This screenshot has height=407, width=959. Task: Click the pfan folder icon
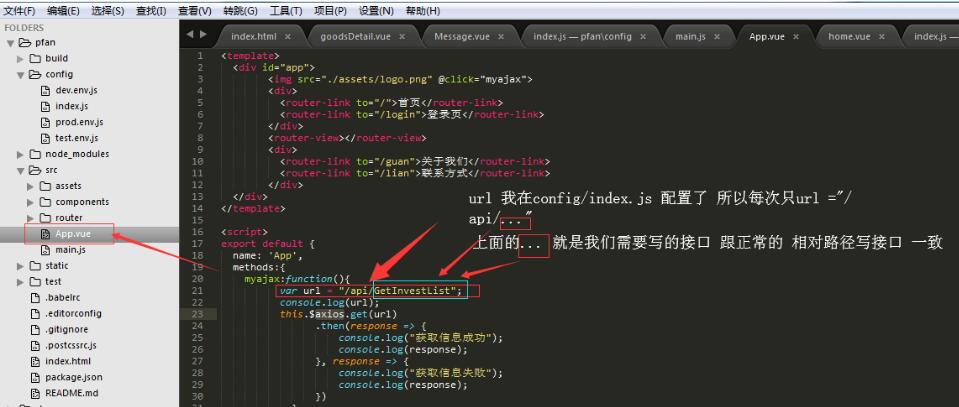tap(24, 43)
